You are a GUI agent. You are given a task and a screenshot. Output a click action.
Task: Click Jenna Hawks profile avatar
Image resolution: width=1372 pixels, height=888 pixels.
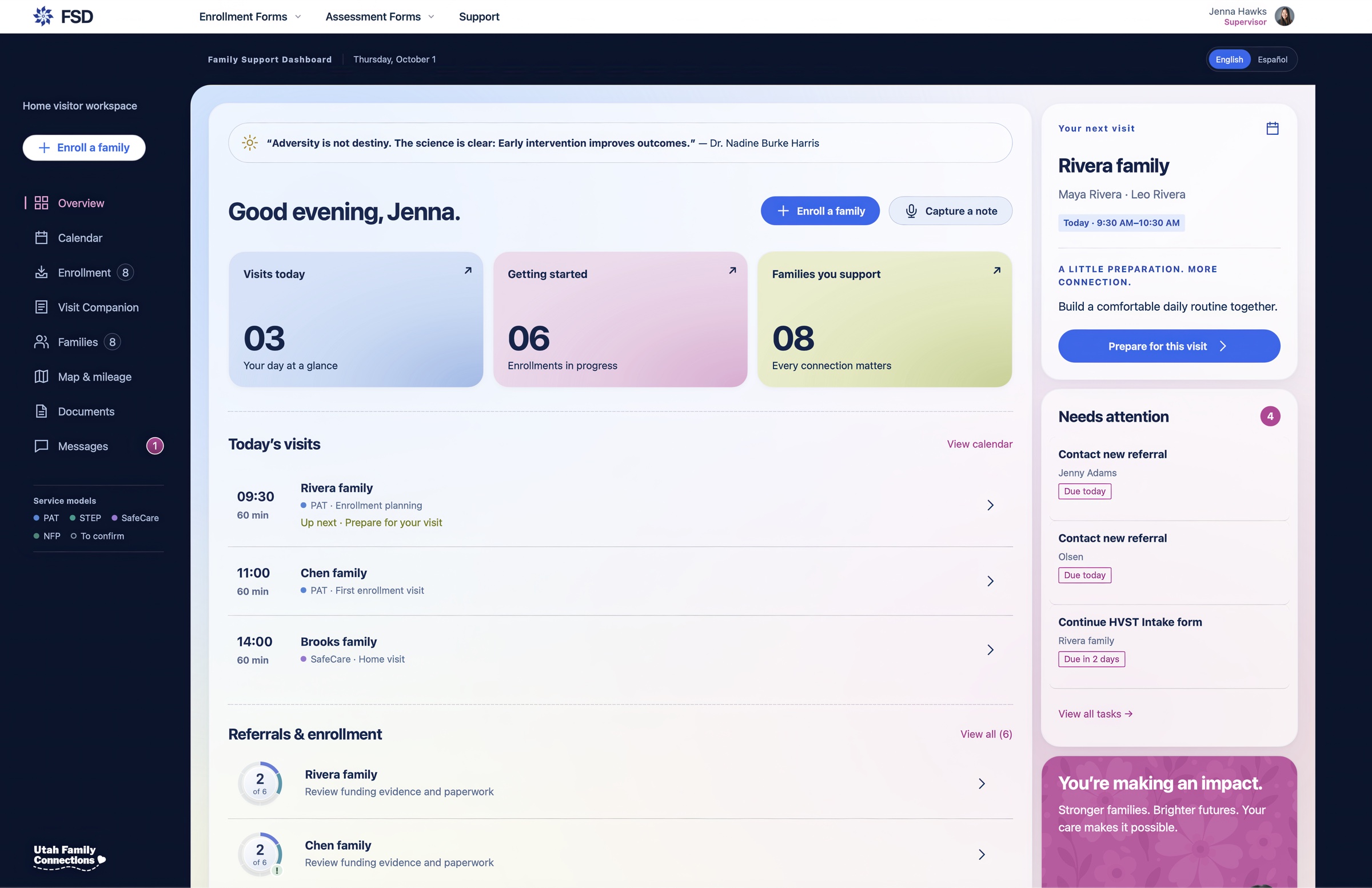pyautogui.click(x=1285, y=16)
